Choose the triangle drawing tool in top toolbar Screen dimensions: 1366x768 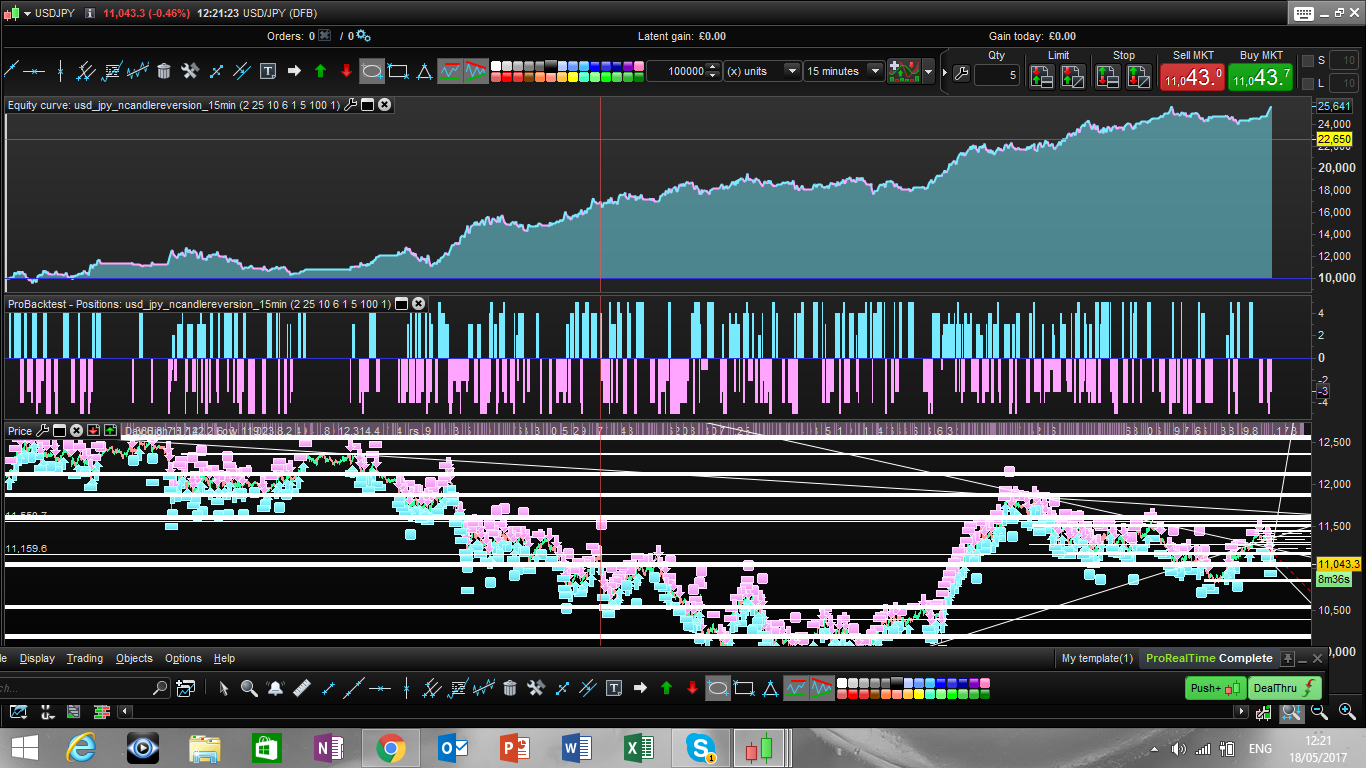point(424,71)
